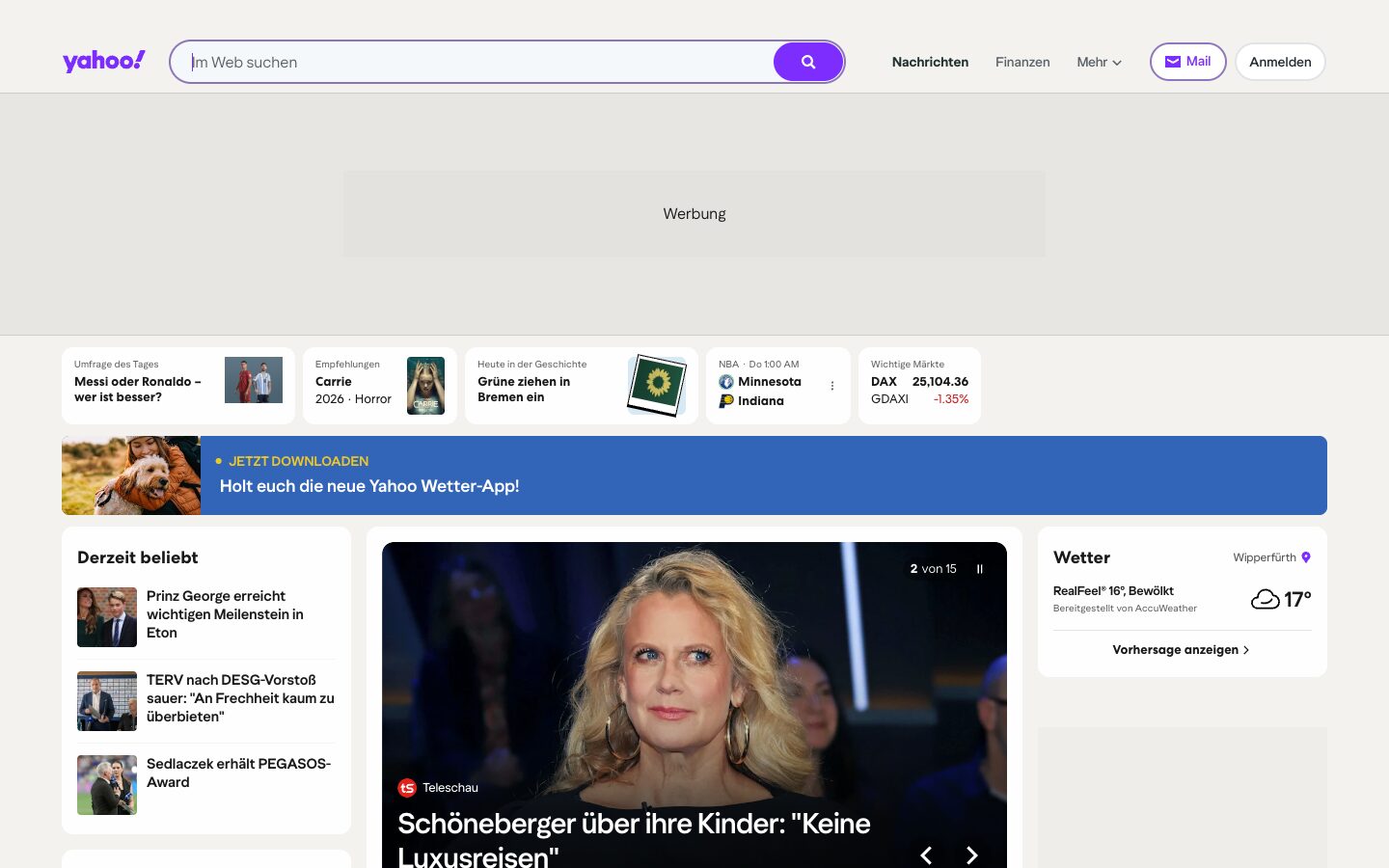The height and width of the screenshot is (868, 1389).
Task: Click the Derzeit beliebt heading
Action: point(138,557)
